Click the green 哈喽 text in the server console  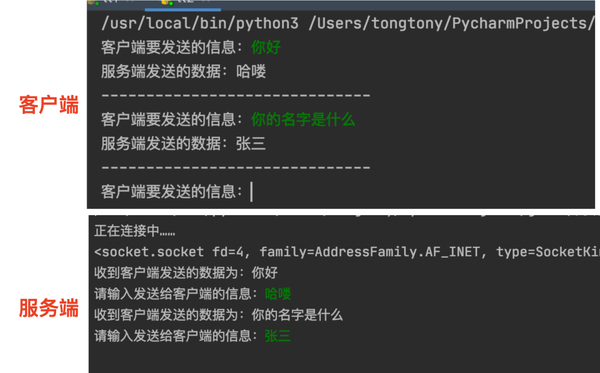(278, 294)
